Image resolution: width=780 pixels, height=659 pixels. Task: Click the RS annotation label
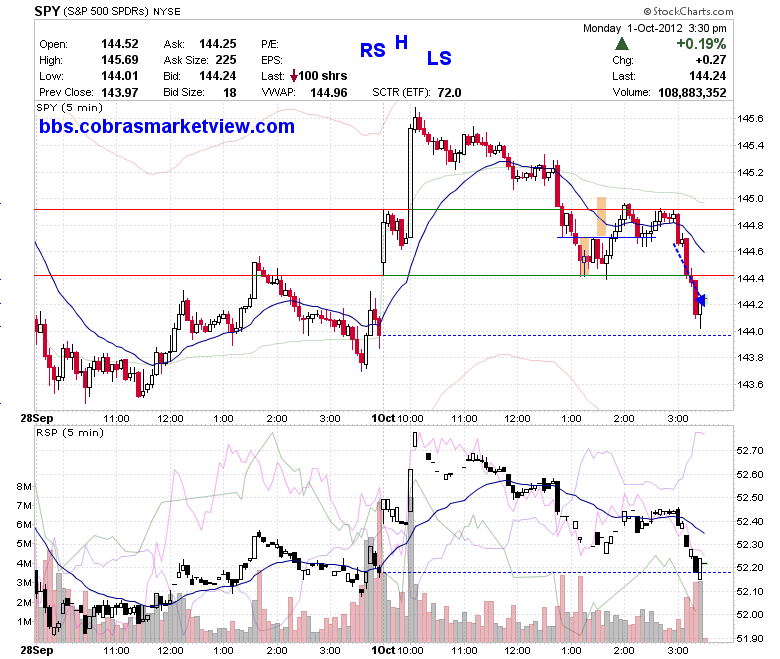click(x=373, y=50)
